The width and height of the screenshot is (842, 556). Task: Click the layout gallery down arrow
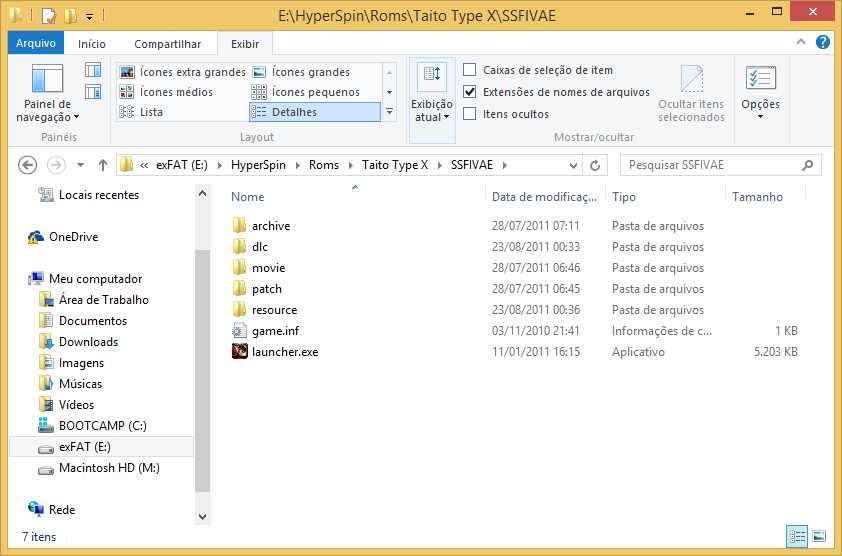(x=389, y=92)
